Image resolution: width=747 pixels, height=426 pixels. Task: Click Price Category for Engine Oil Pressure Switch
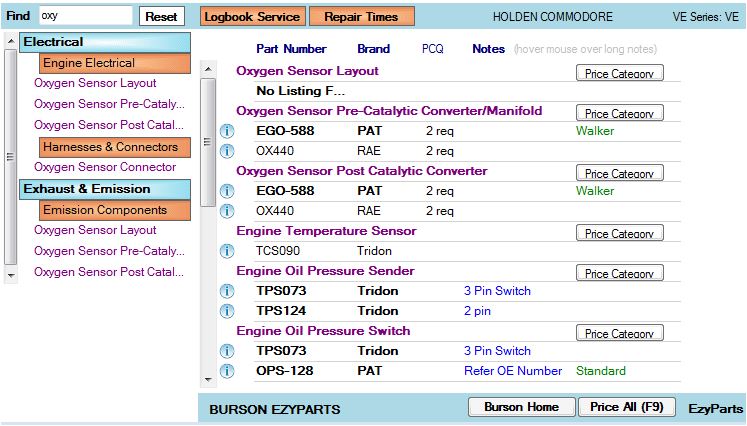[x=620, y=333]
